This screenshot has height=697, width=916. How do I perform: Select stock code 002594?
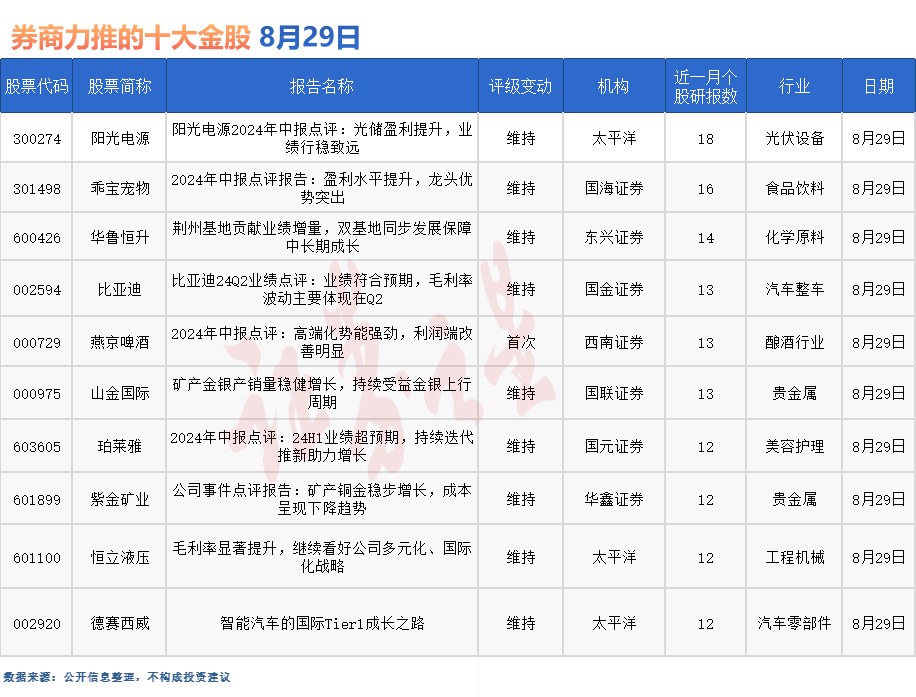click(37, 290)
